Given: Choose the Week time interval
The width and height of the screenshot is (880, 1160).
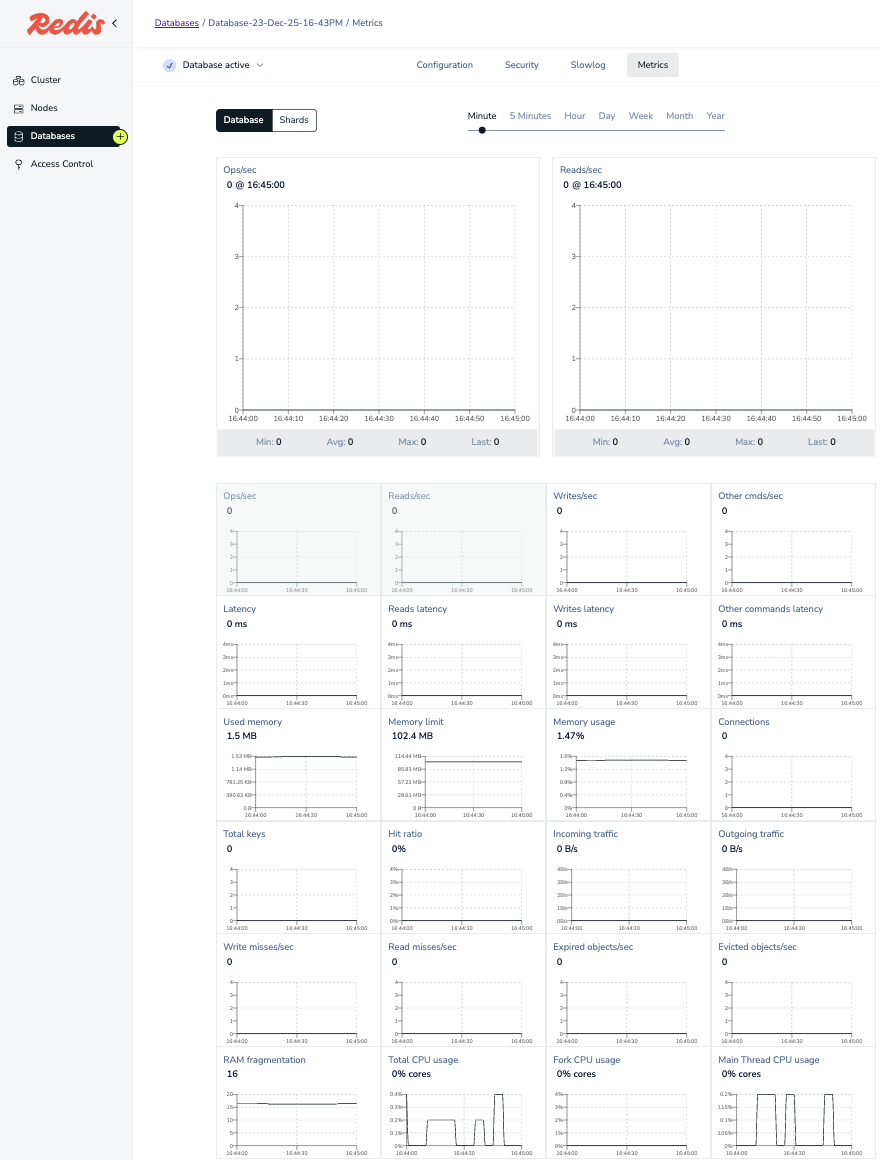Looking at the screenshot, I should (x=640, y=116).
